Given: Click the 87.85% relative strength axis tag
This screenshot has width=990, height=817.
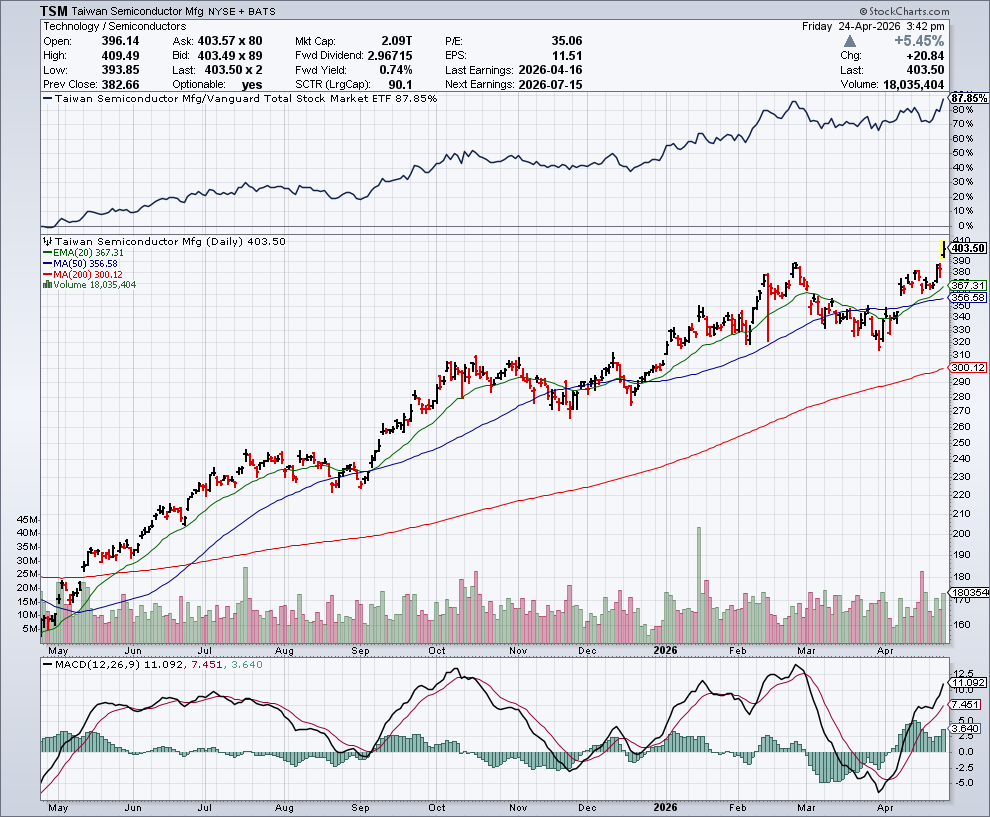Looking at the screenshot, I should (x=968, y=98).
